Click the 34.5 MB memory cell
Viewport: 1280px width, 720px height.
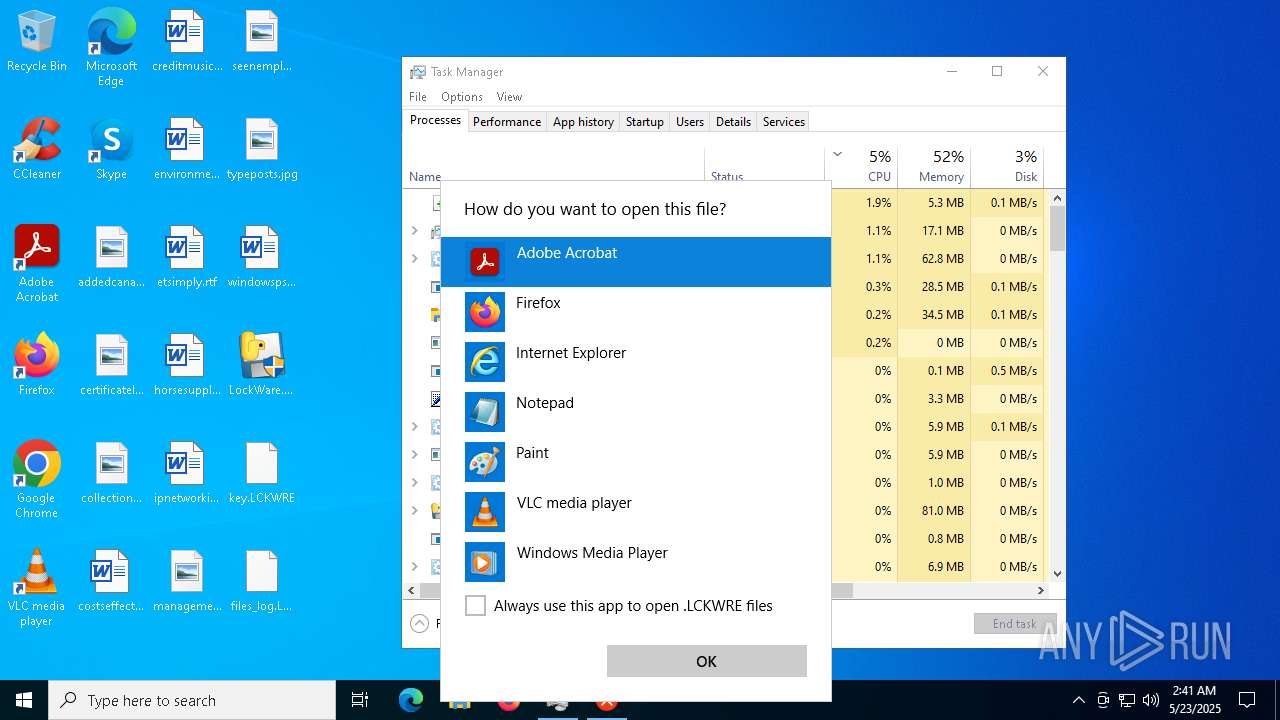(933, 314)
